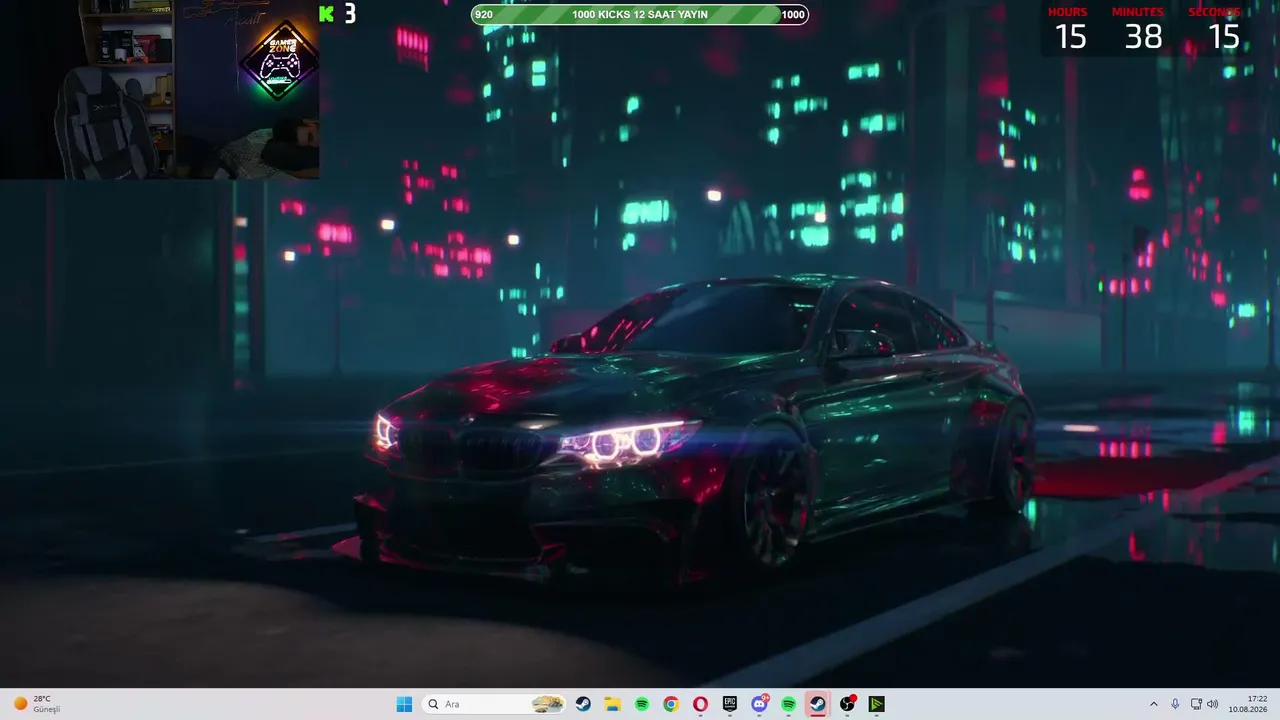The height and width of the screenshot is (720, 1280).
Task: Switch to the running Spotify icon beside Discord
Action: [788, 704]
